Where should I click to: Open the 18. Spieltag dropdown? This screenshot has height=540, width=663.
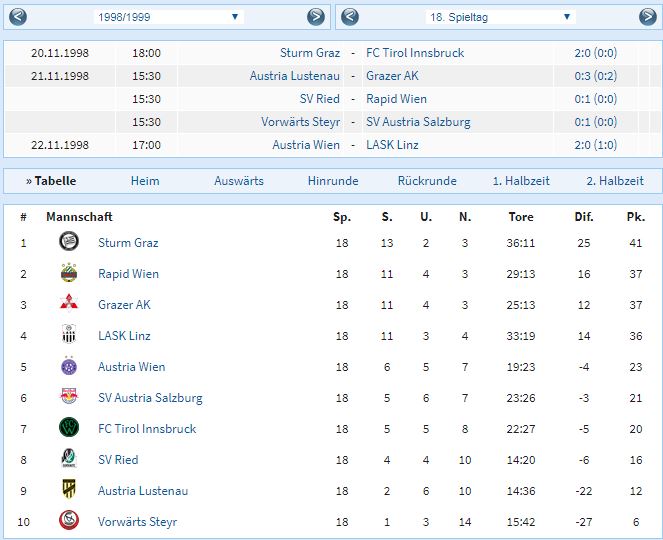(500, 17)
